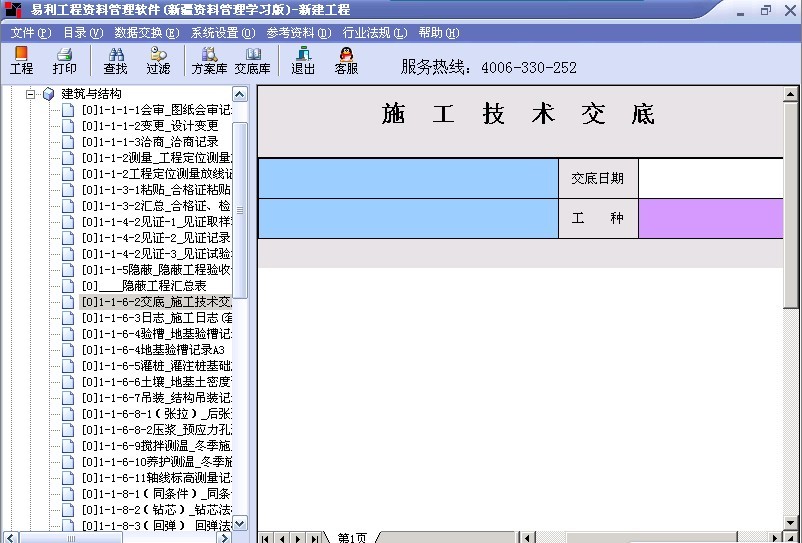Click the 退出 (Exit) toolbar icon
This screenshot has width=802, height=543.
(303, 61)
